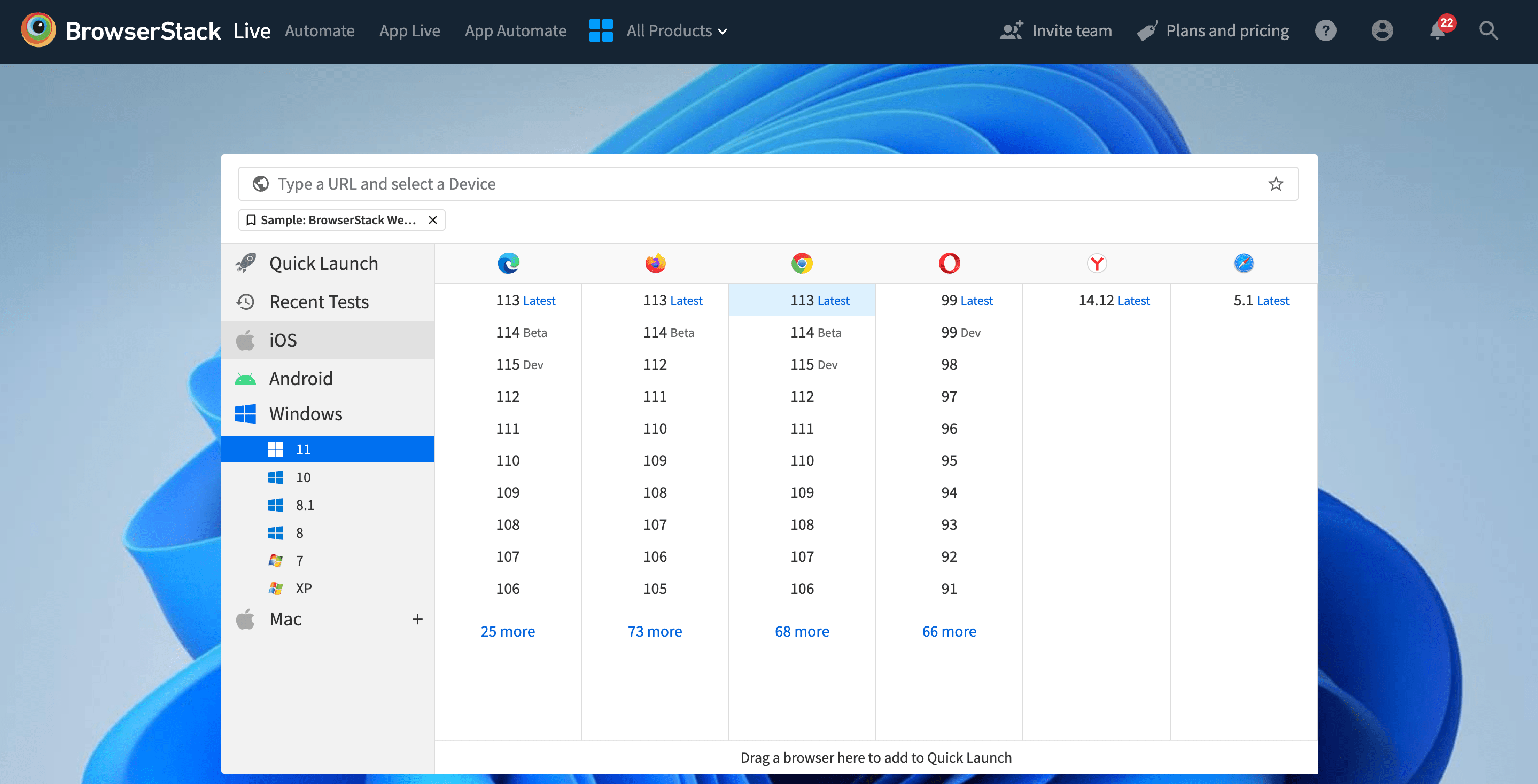Select the Firefox browser icon
Screen dimensions: 1538x784
[655, 263]
